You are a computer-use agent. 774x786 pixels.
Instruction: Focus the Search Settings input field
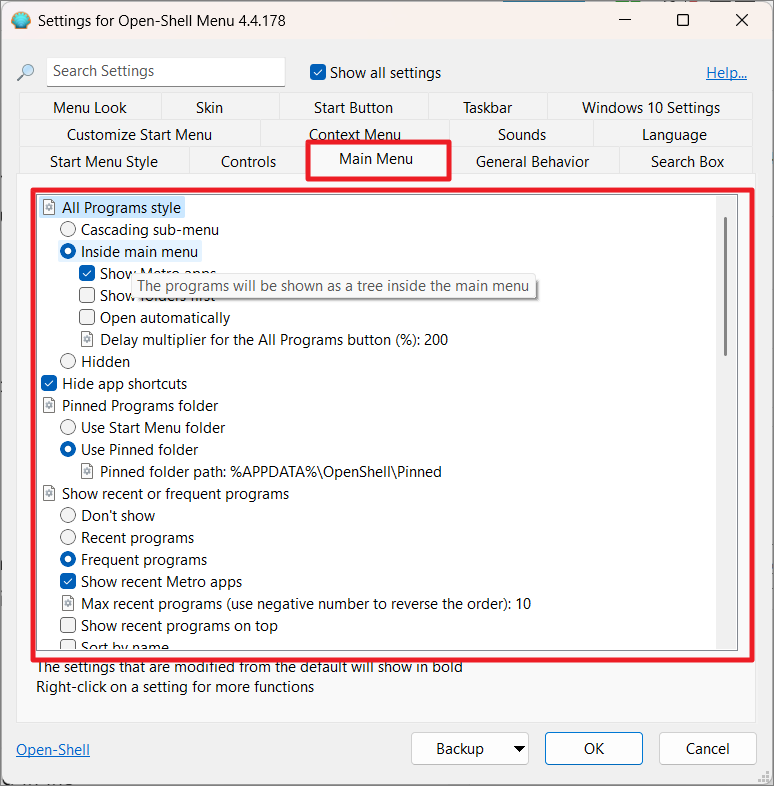(166, 71)
